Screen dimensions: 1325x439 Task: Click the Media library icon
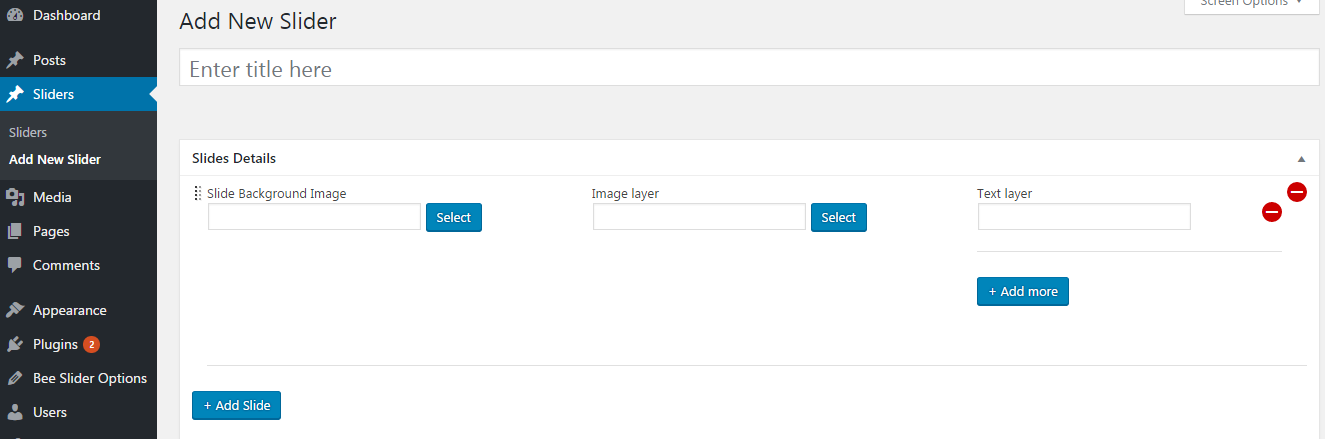[x=15, y=197]
